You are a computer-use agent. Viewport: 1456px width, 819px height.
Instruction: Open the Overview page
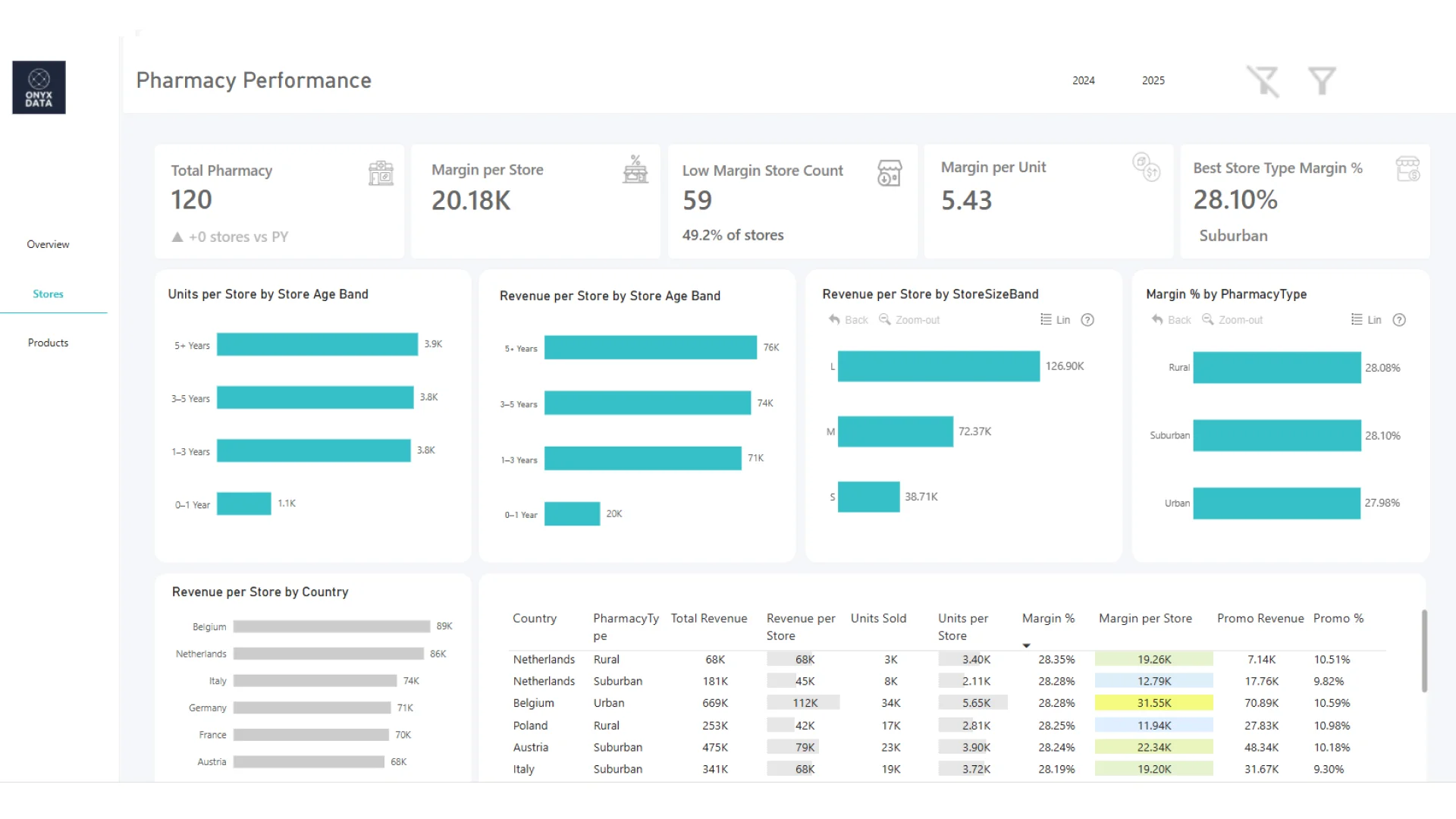(x=48, y=244)
